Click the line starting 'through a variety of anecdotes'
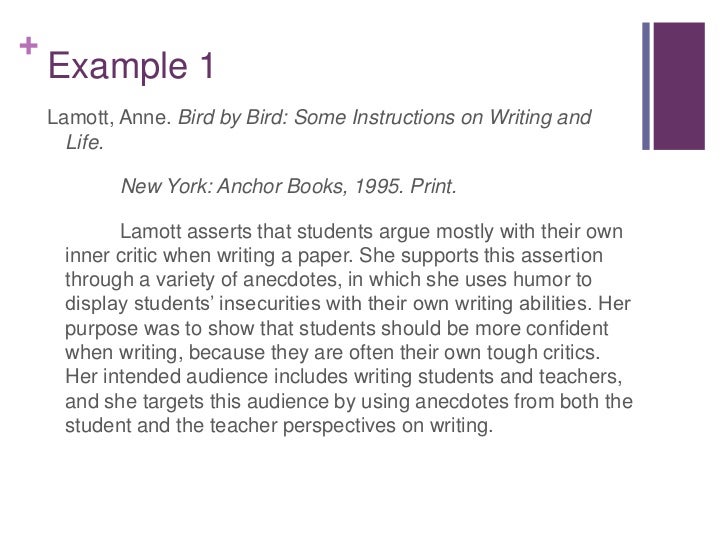728x546 pixels. click(x=328, y=280)
